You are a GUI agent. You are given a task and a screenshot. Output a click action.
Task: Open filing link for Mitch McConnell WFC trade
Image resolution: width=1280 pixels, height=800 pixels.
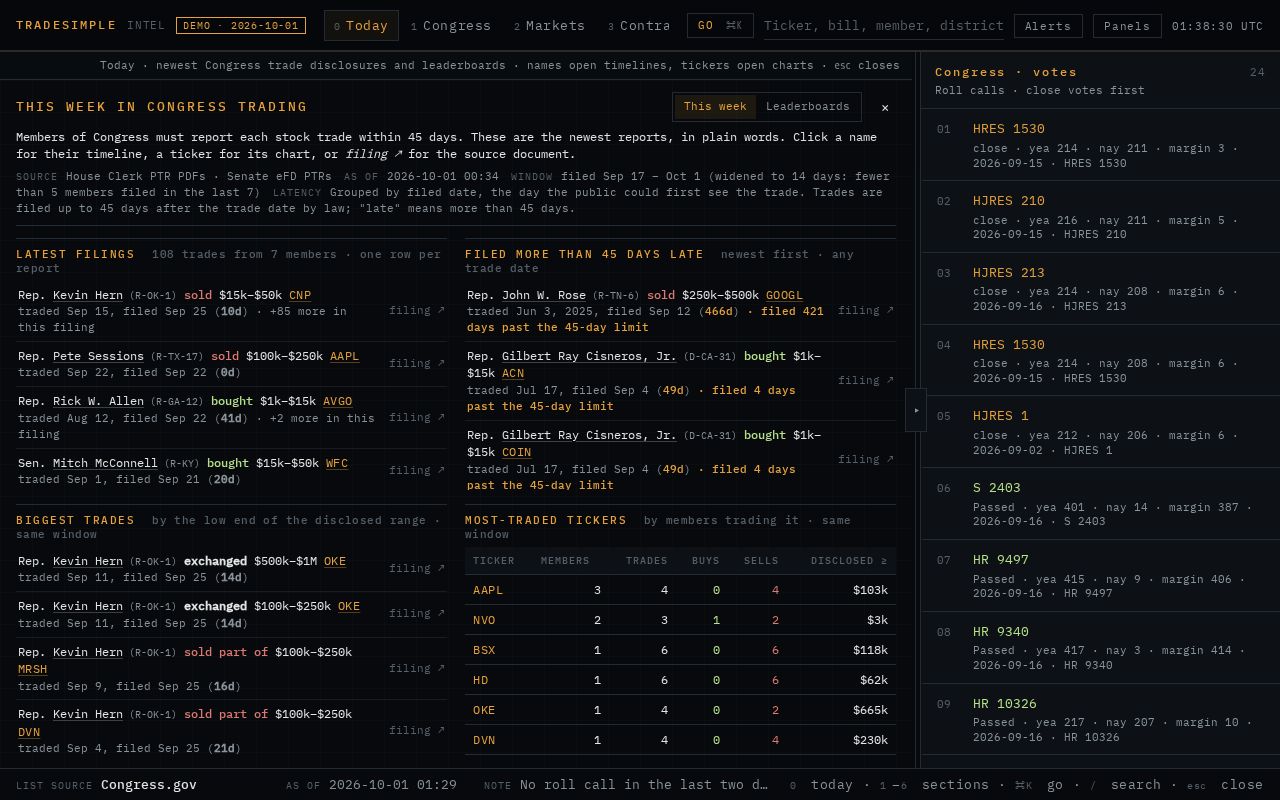click(x=417, y=470)
